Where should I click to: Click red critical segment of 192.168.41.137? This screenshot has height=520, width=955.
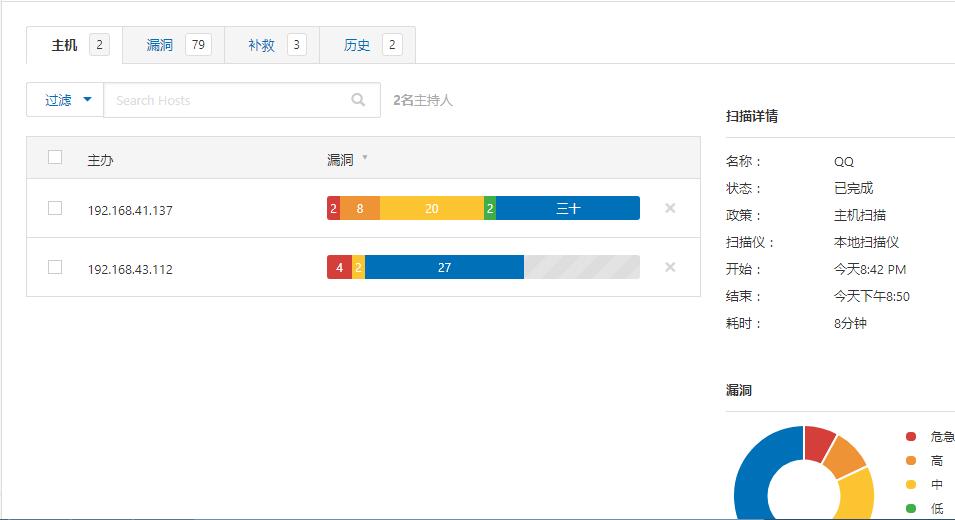point(333,208)
